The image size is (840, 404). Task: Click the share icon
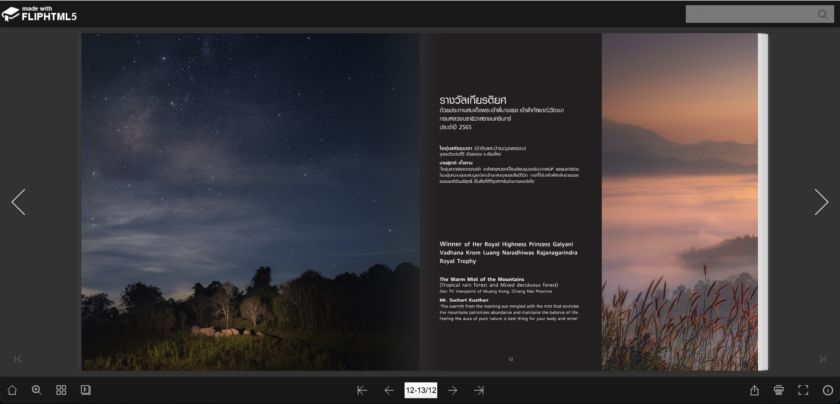754,390
